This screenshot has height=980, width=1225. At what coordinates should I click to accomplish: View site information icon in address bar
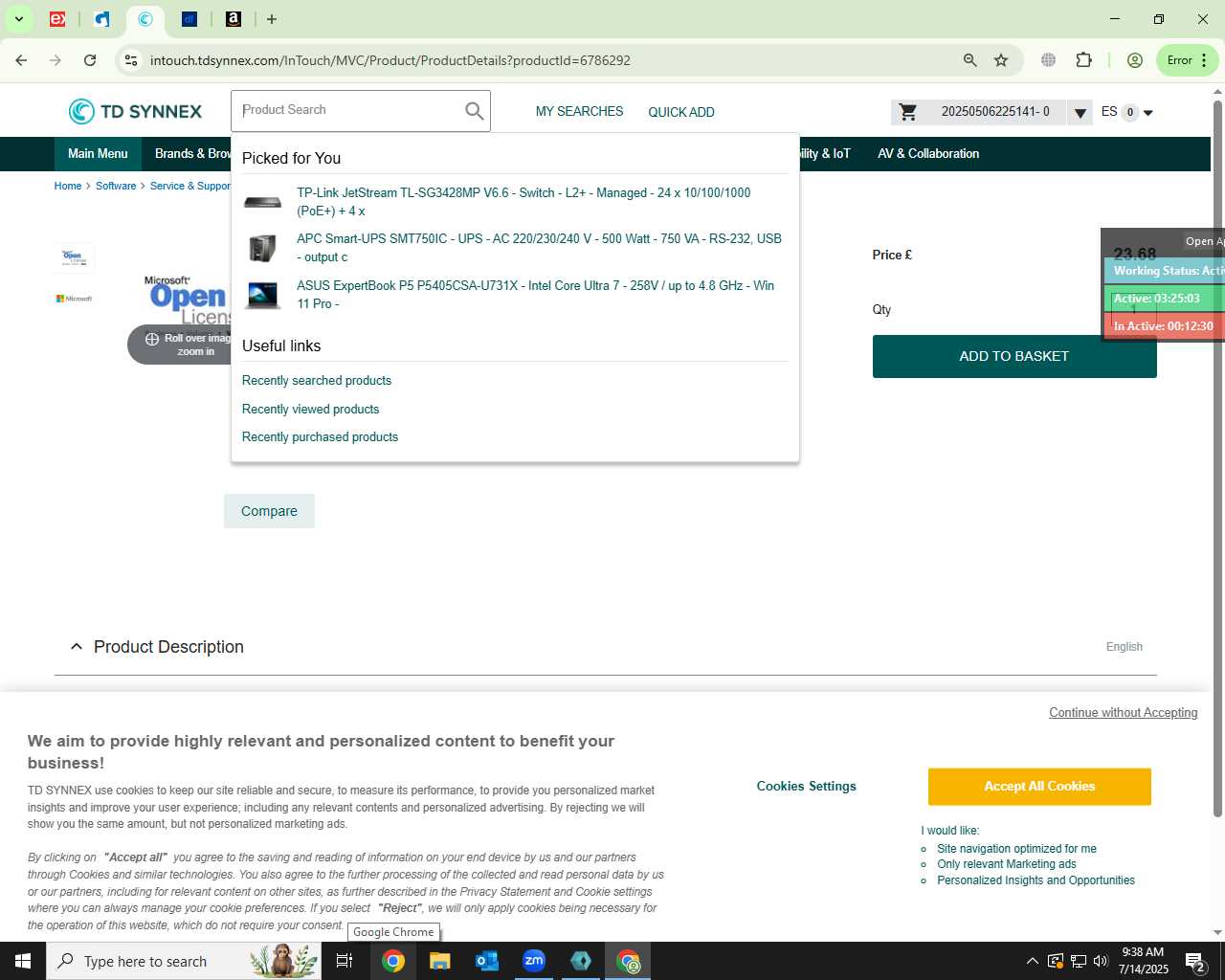[131, 60]
